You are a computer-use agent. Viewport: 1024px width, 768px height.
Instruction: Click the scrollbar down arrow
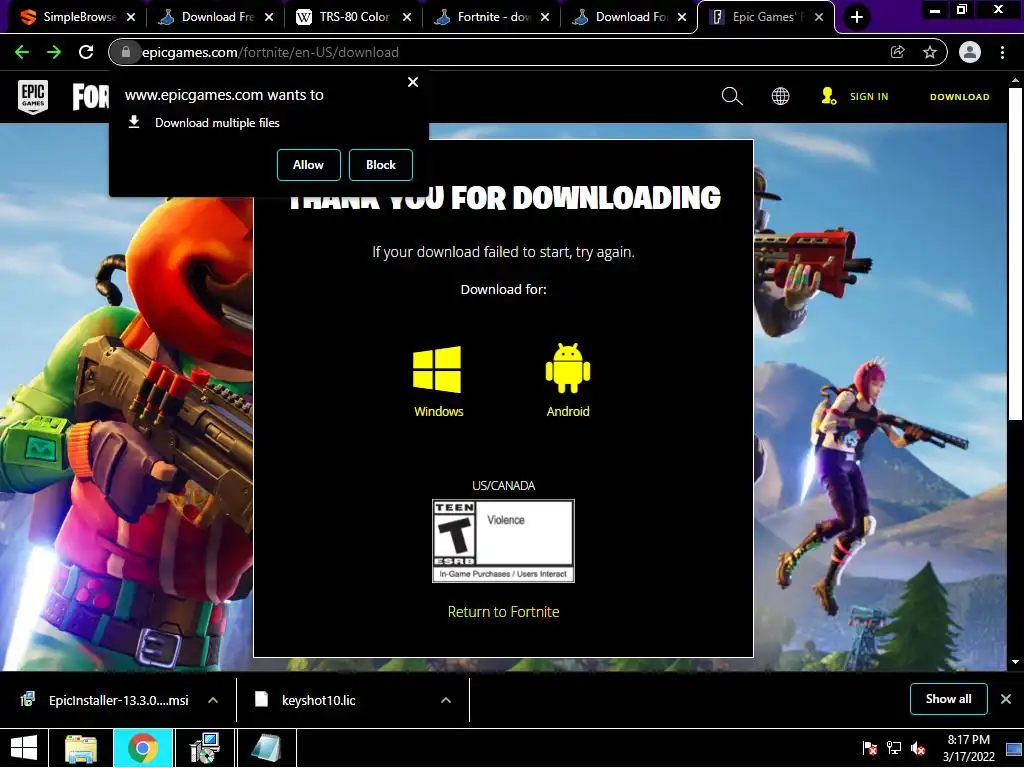pyautogui.click(x=1015, y=662)
